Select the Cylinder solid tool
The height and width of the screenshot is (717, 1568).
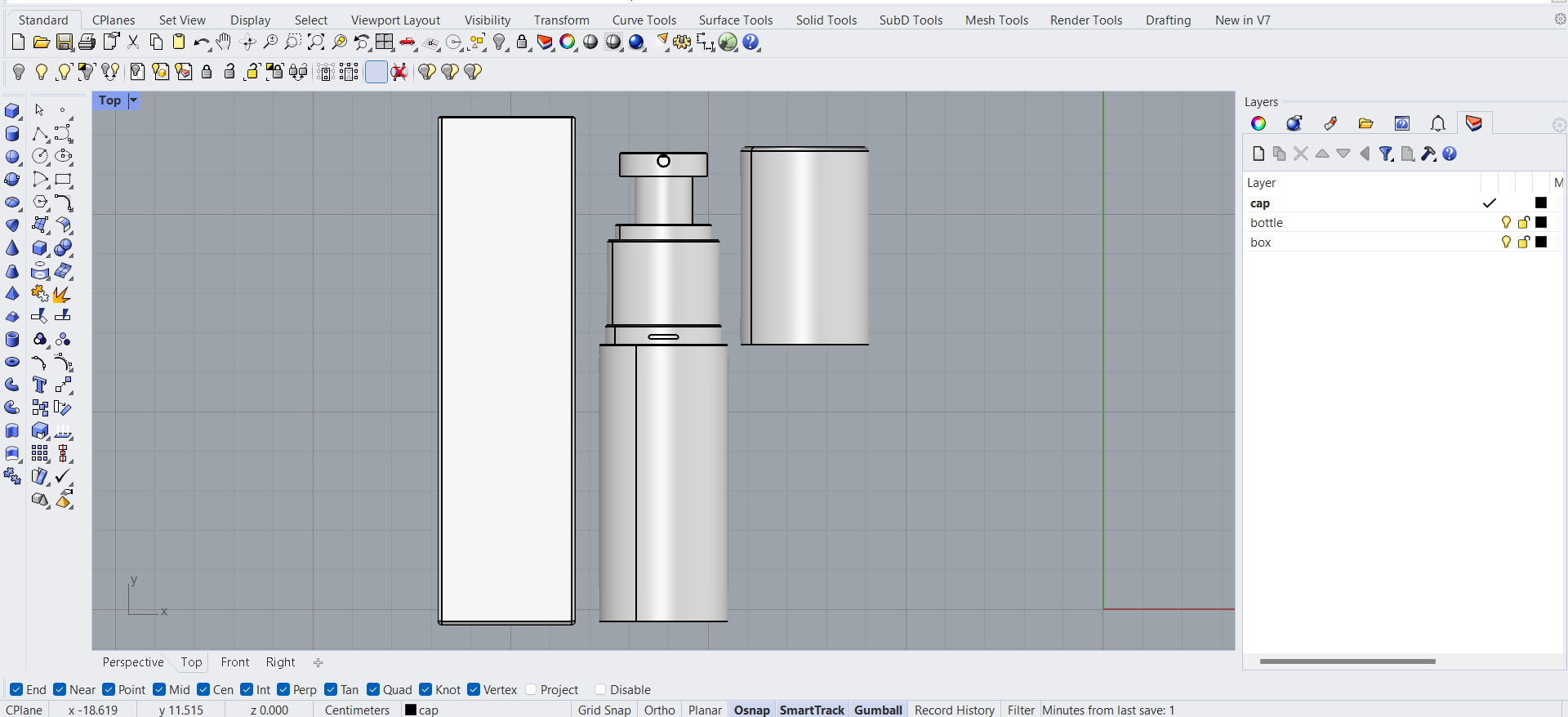(x=12, y=134)
